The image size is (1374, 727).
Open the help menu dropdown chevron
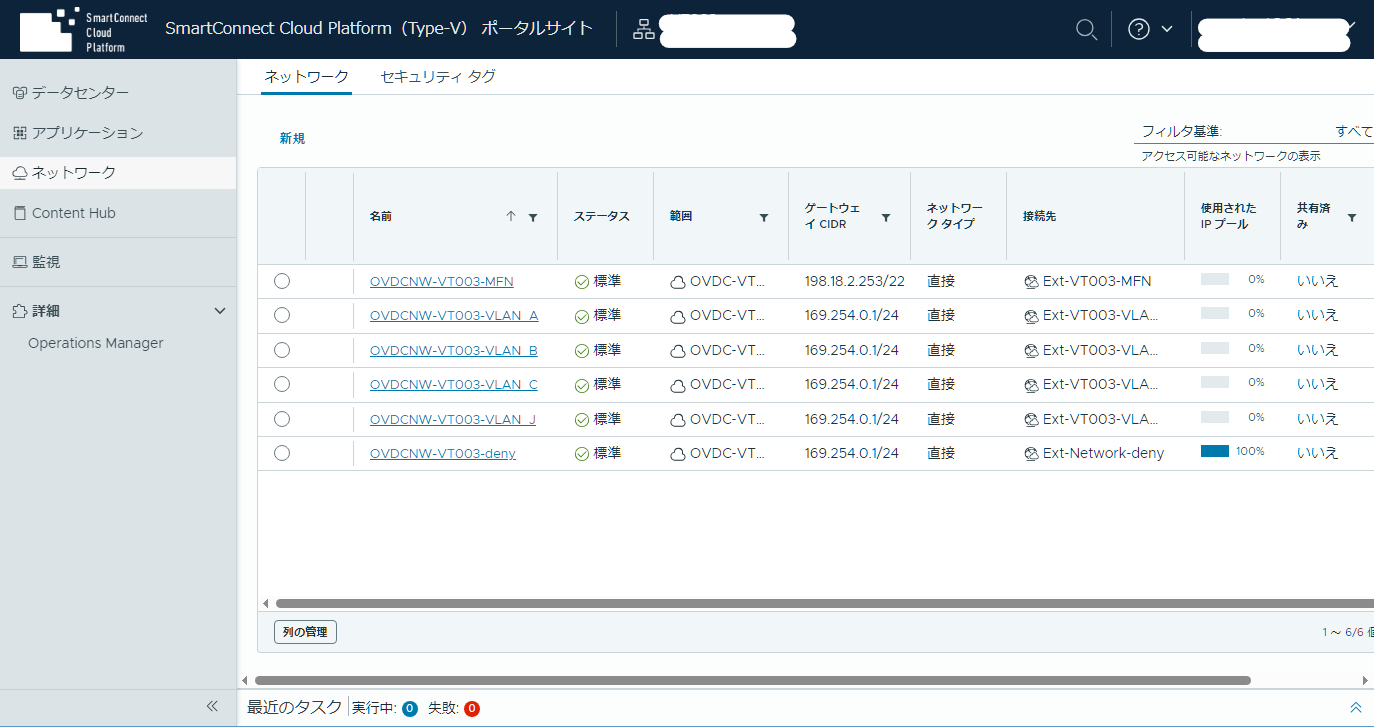(1167, 29)
